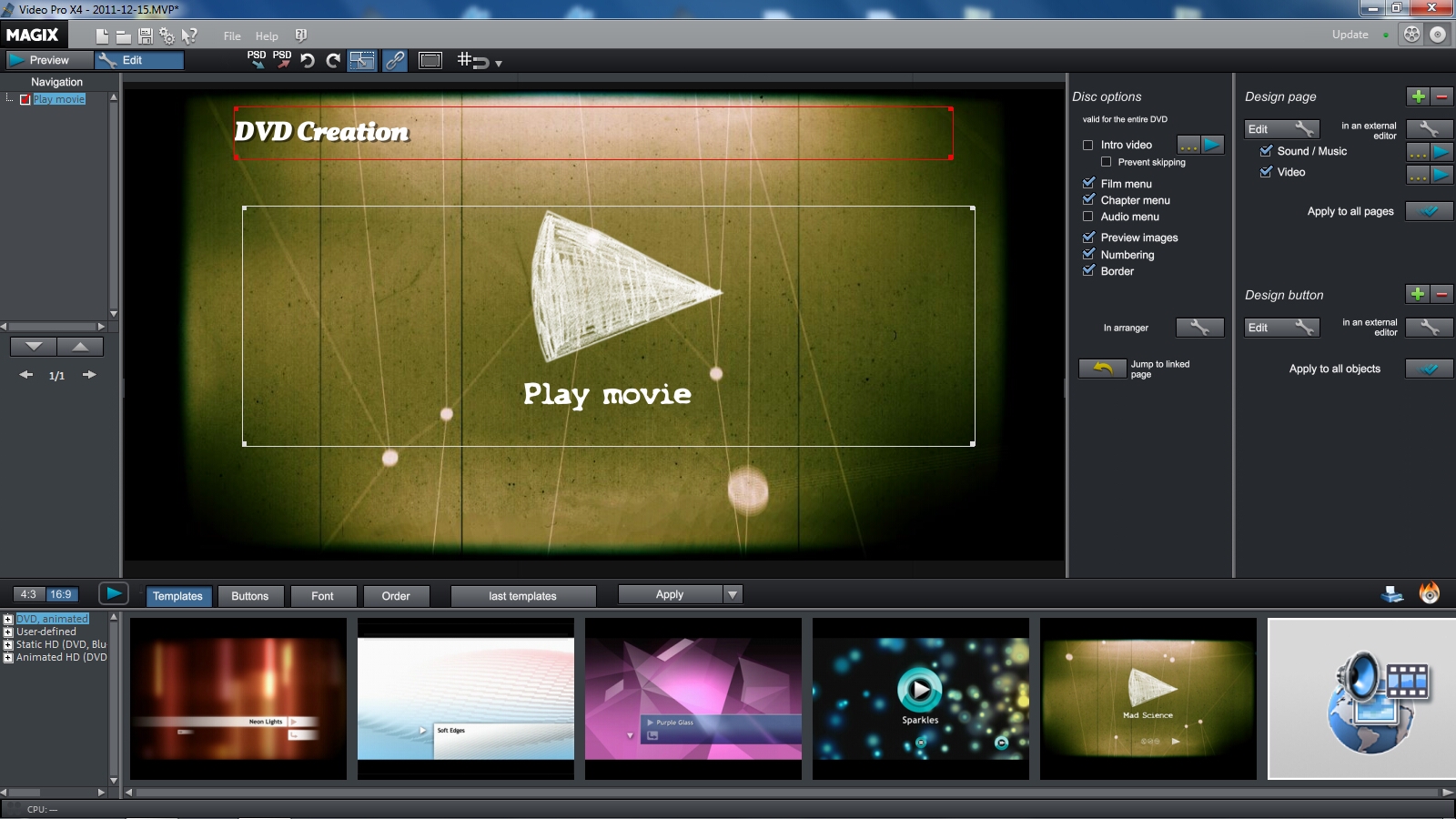Screen dimensions: 1456x819
Task: Switch to Preview mode
Action: click(49, 60)
